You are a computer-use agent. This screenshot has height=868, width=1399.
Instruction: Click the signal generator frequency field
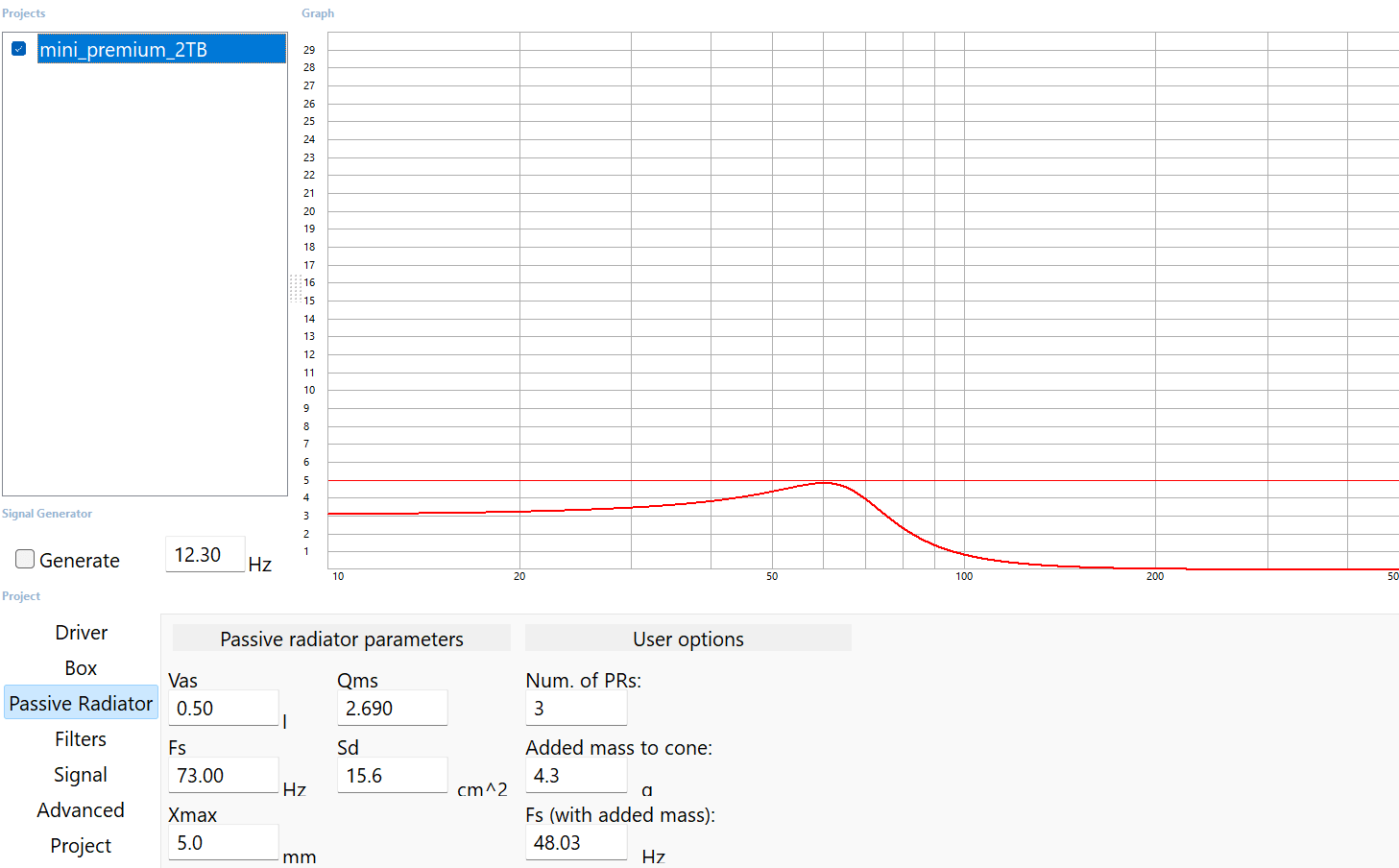coord(205,555)
